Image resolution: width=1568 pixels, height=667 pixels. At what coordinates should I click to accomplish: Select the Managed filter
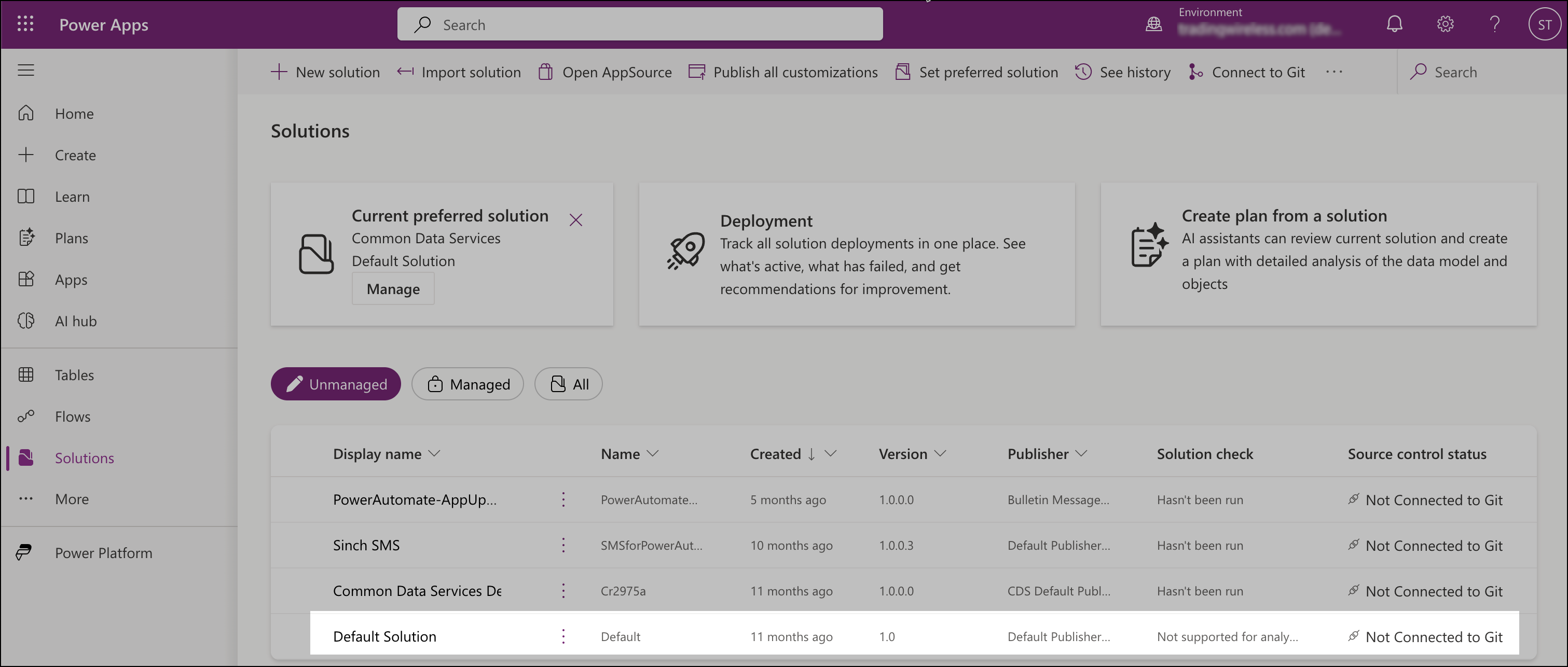click(467, 384)
